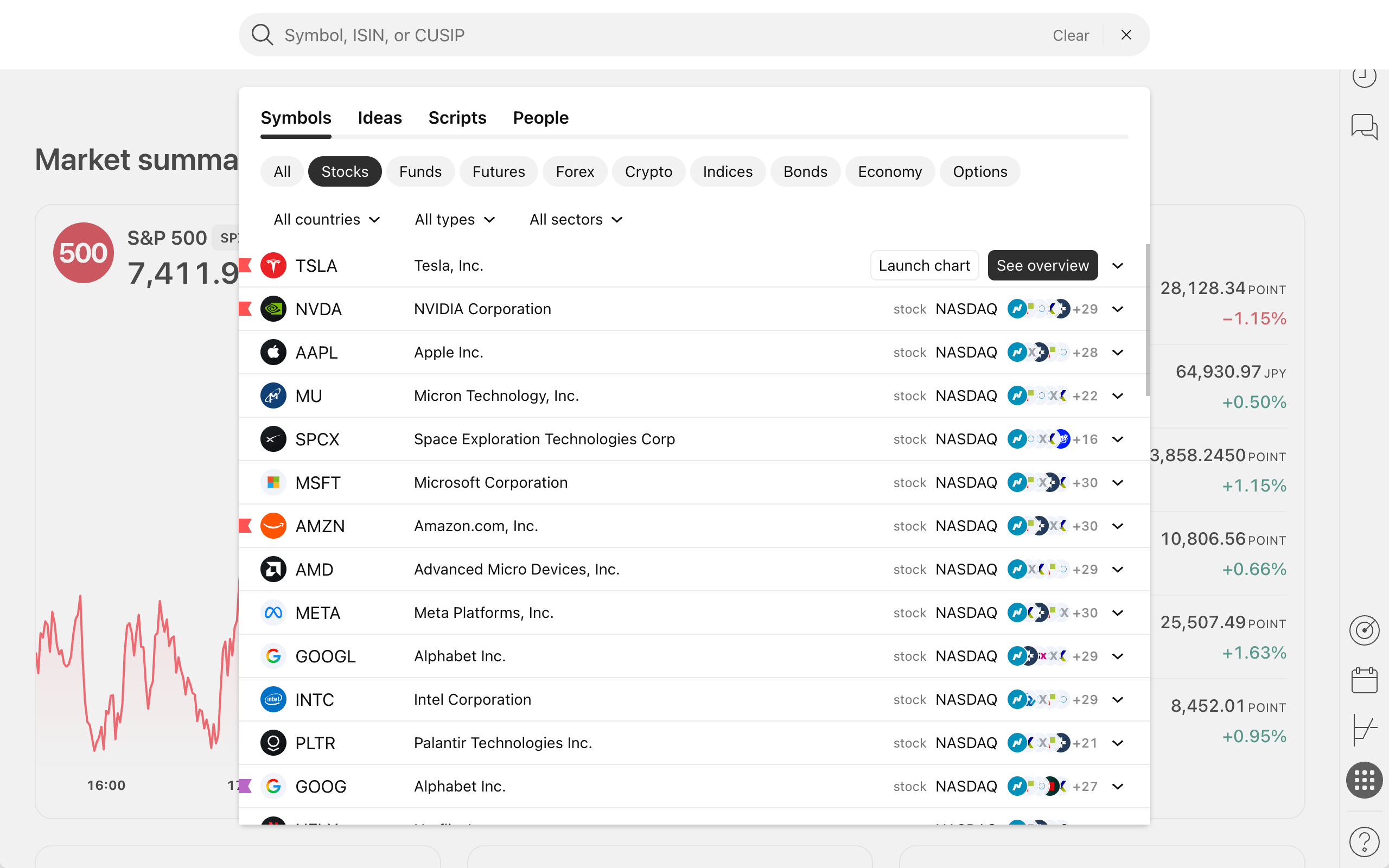The width and height of the screenshot is (1389, 868).
Task: Expand the NVDA row chevron
Action: (1118, 309)
